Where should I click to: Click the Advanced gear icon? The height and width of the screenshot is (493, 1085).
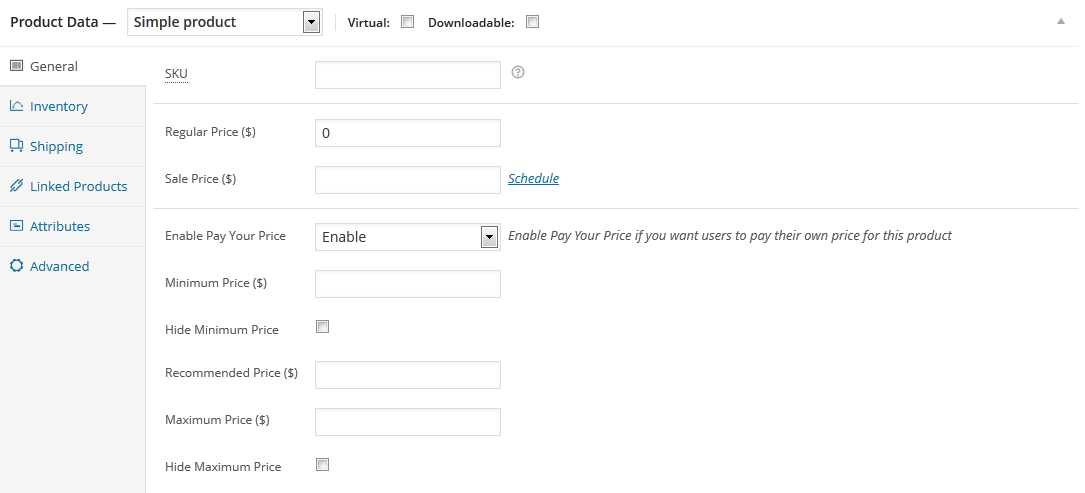16,266
